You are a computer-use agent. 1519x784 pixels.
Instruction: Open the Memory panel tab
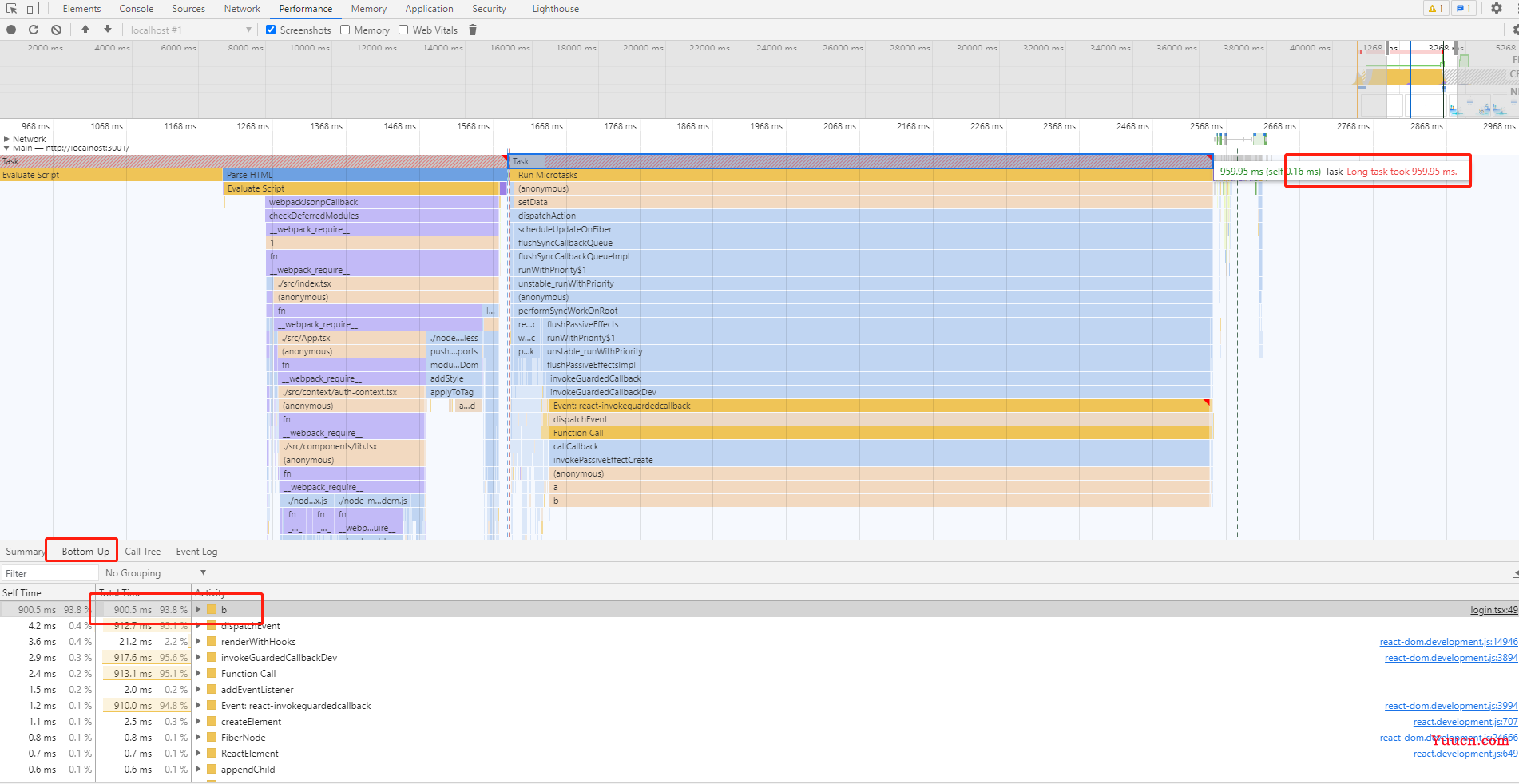(x=368, y=9)
